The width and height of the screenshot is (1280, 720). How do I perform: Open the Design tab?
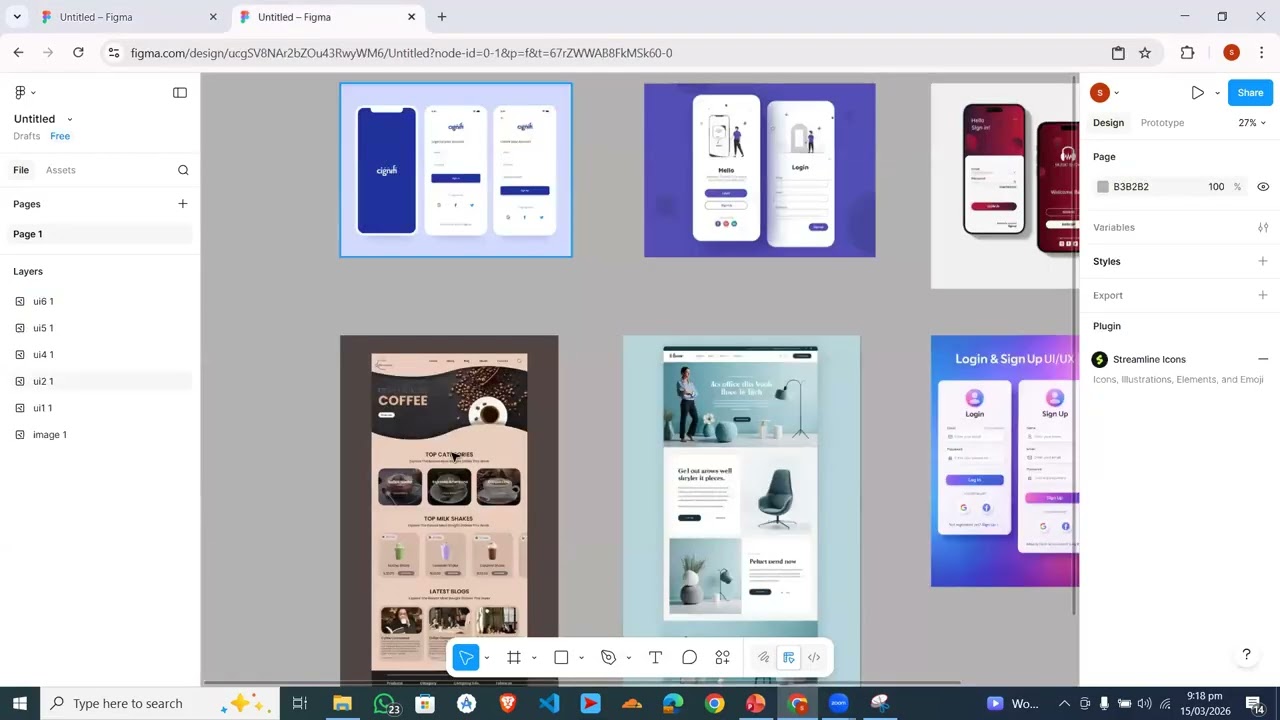point(1108,123)
